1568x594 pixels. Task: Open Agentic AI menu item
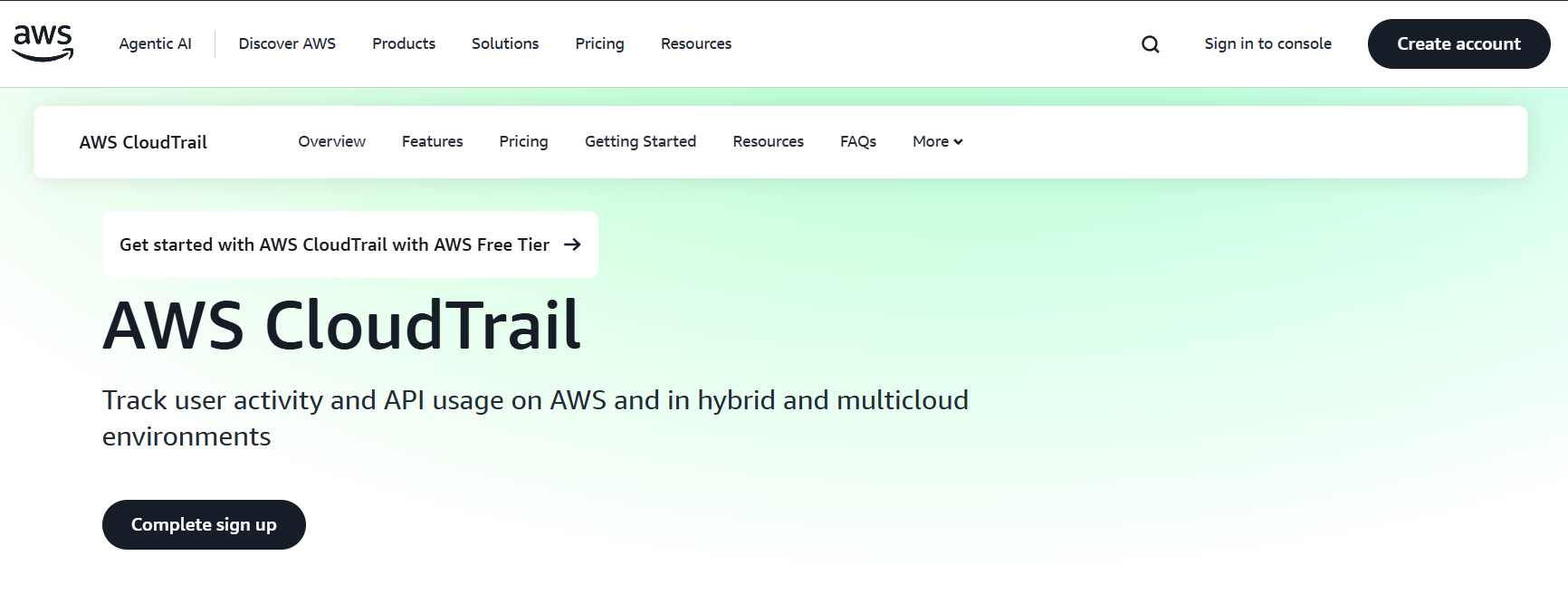point(156,43)
